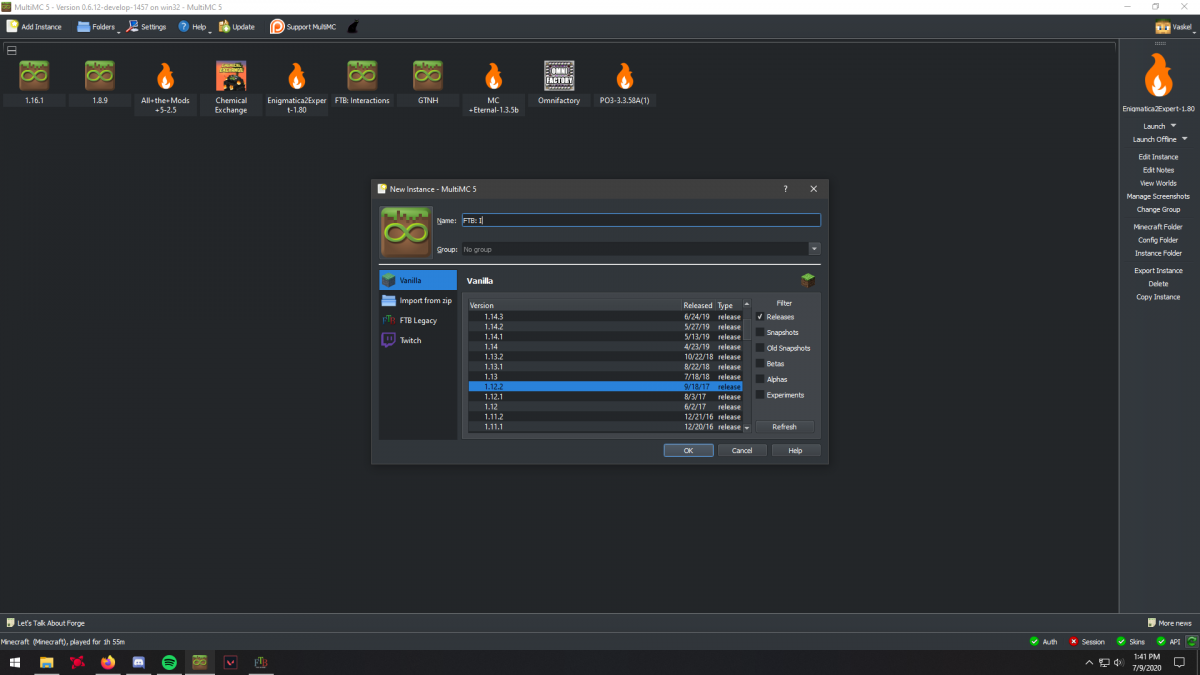Image resolution: width=1200 pixels, height=675 pixels.
Task: Click the instance icon in New Instance dialog
Action: (x=406, y=233)
